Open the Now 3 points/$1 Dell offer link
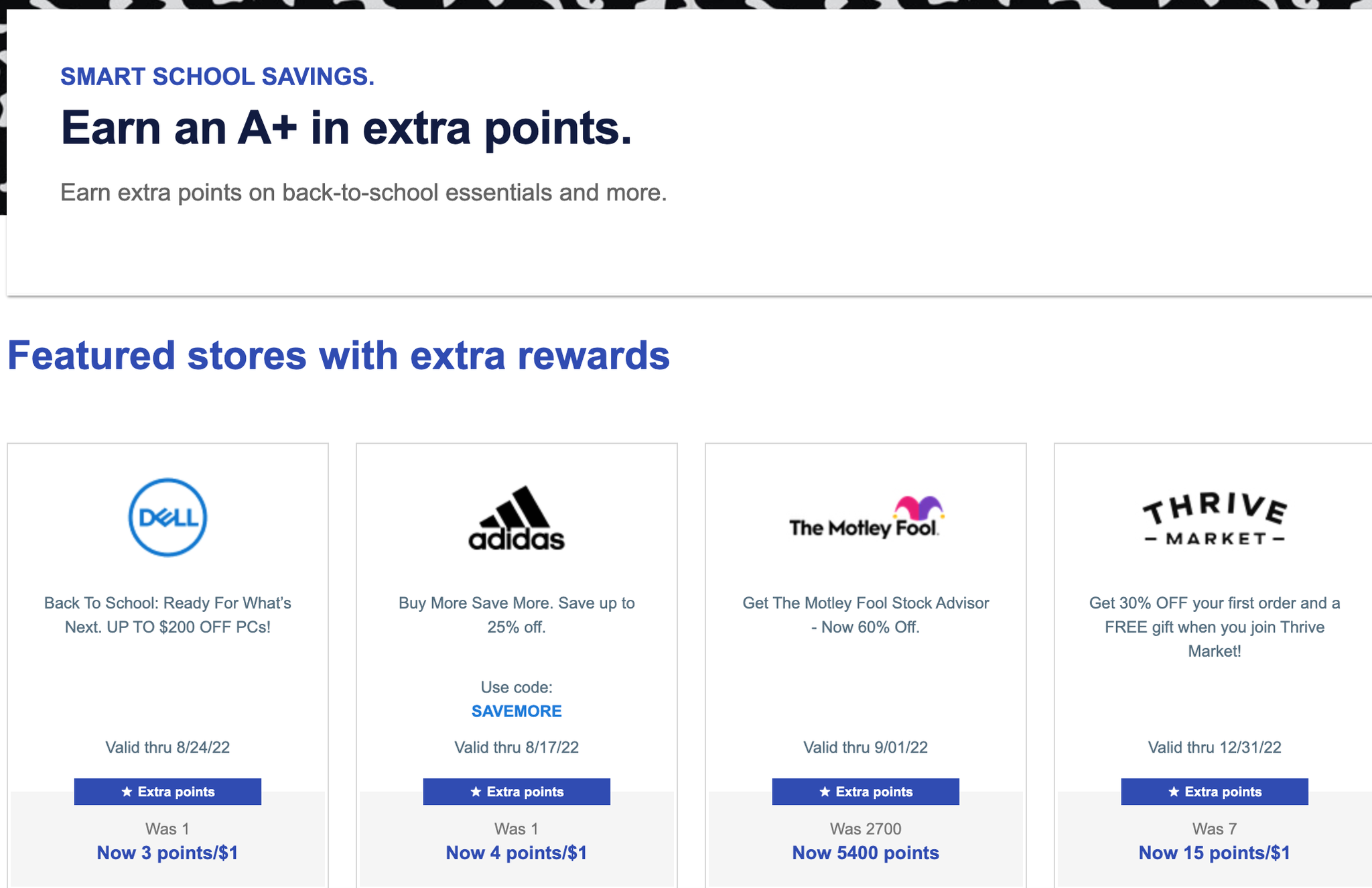The height and width of the screenshot is (888, 1372). (166, 853)
